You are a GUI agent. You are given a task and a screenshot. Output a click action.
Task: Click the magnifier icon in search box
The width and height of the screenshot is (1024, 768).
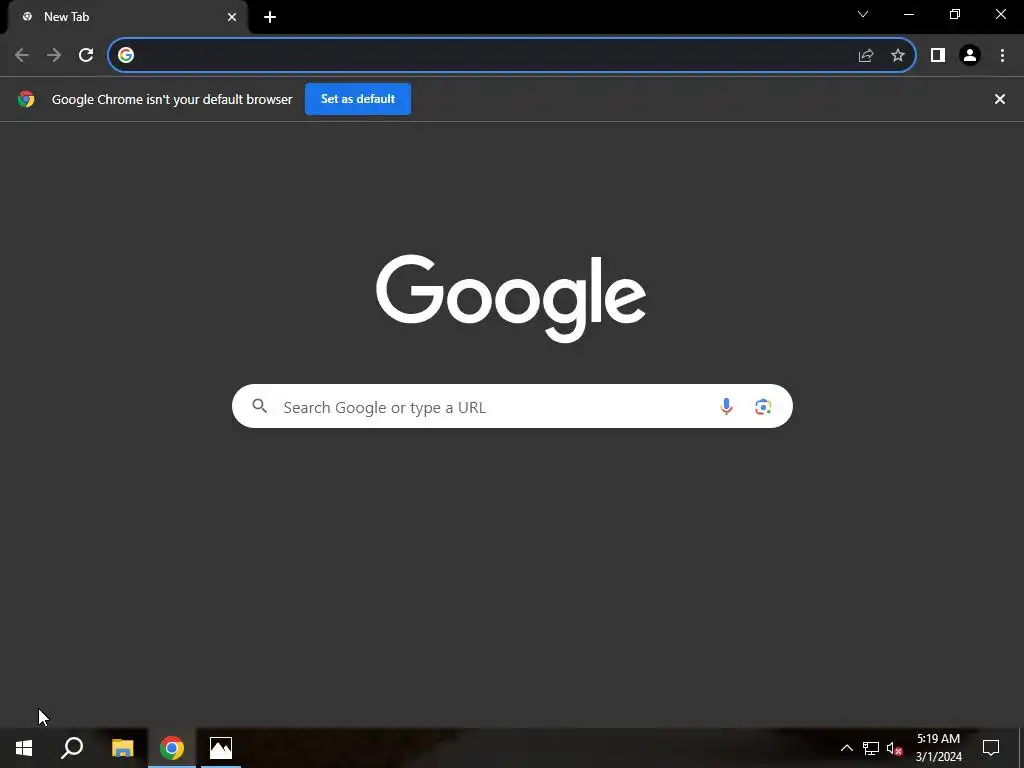click(260, 406)
